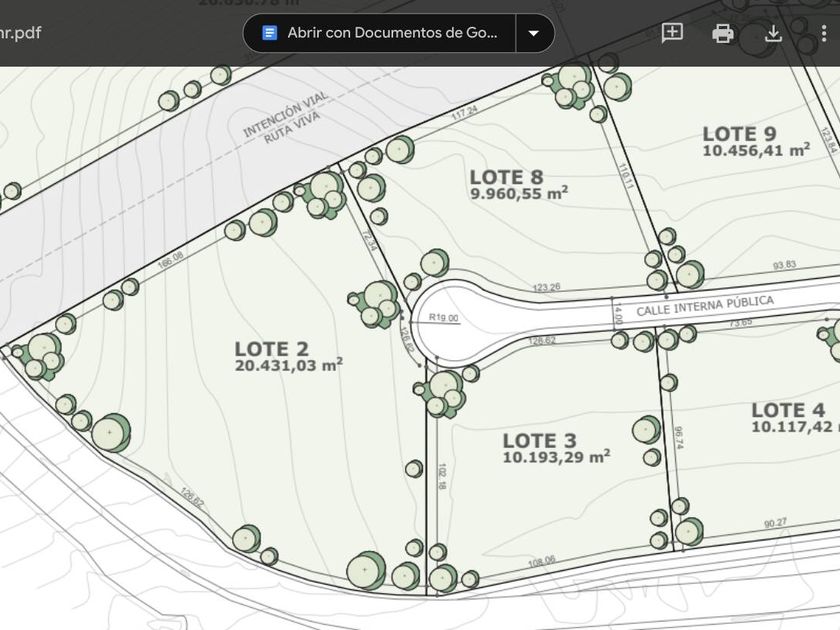The image size is (840, 630).
Task: Click the '9.960,55 m²' area value
Action: pyautogui.click(x=519, y=193)
